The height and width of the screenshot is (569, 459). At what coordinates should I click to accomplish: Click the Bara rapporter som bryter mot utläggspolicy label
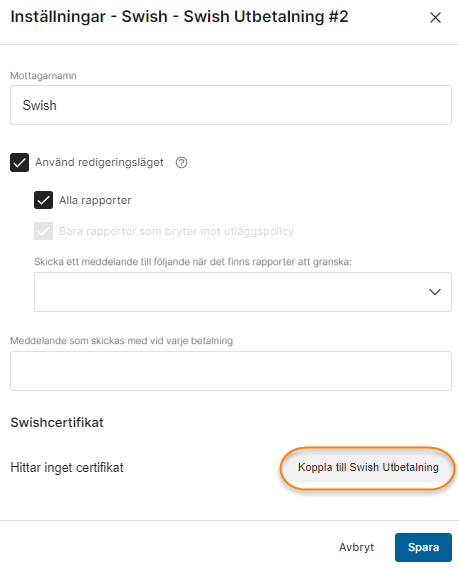[x=177, y=231]
